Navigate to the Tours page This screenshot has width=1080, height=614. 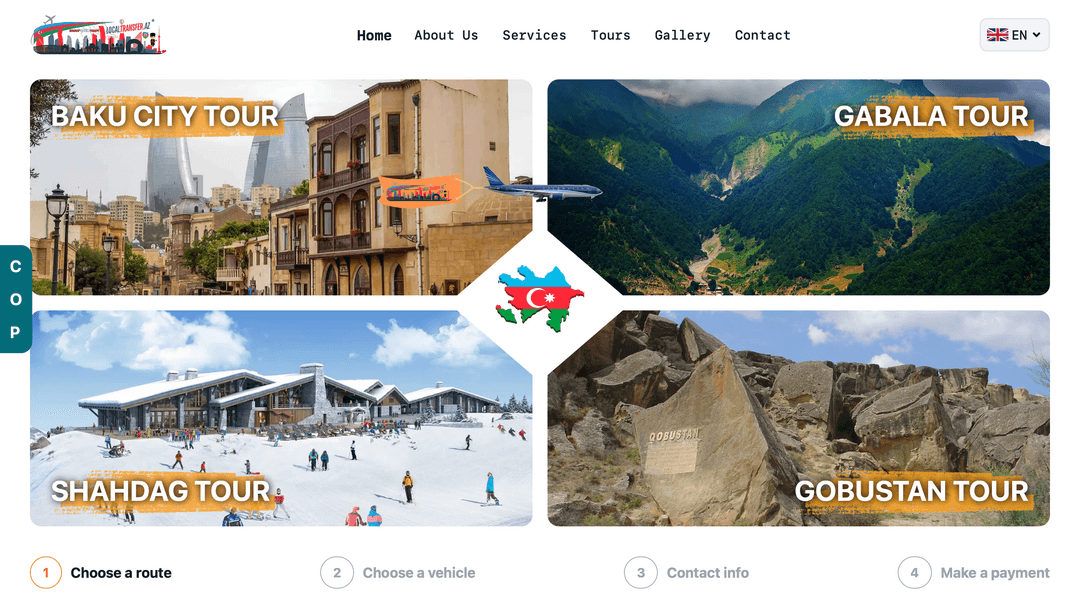pyautogui.click(x=610, y=35)
